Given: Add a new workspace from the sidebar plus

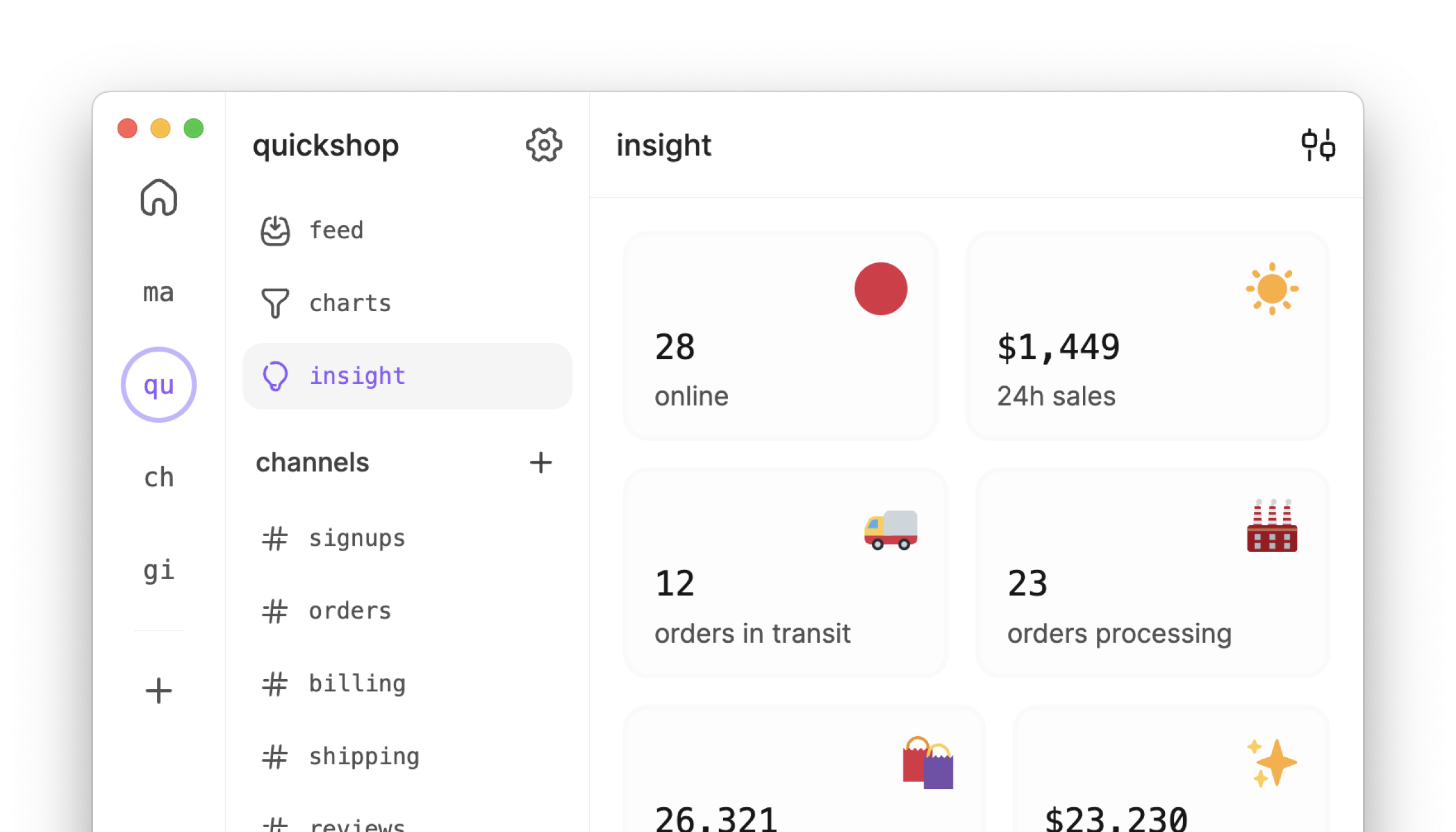Looking at the screenshot, I should coord(158,691).
